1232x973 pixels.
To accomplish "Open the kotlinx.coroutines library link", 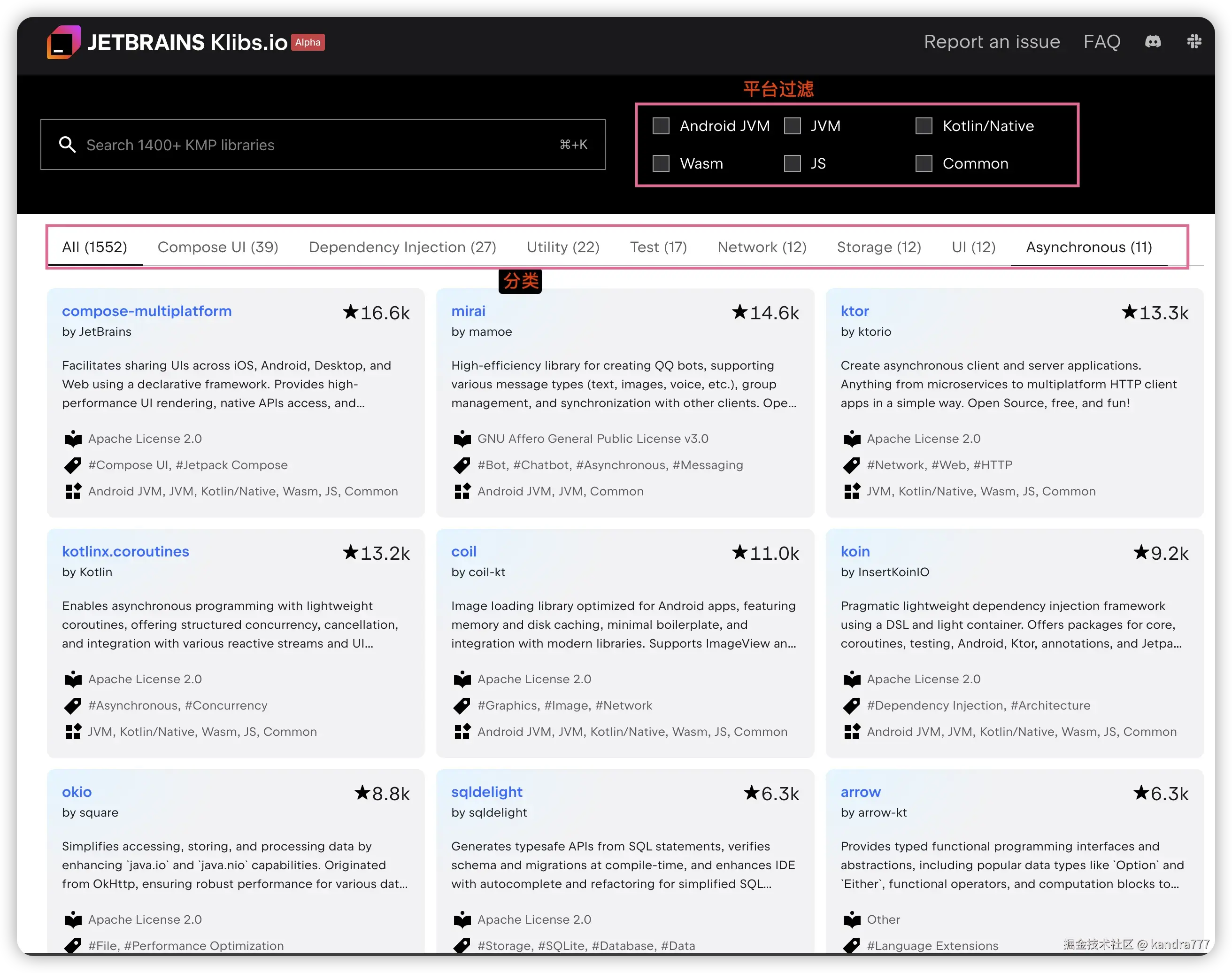I will pos(125,551).
